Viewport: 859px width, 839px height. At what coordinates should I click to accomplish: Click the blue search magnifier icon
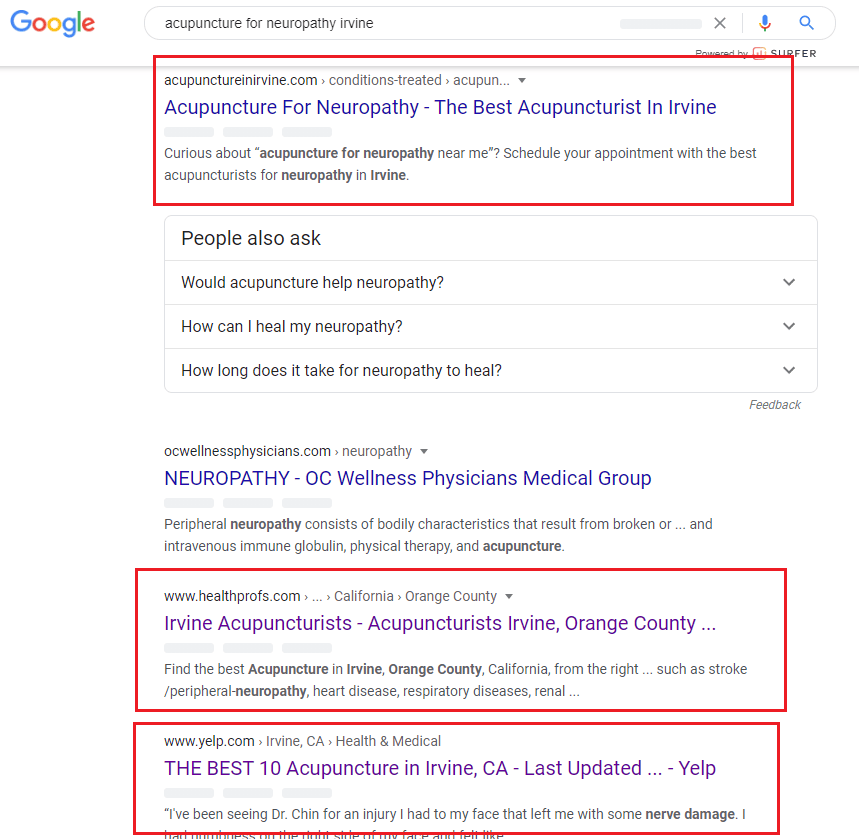tap(806, 23)
